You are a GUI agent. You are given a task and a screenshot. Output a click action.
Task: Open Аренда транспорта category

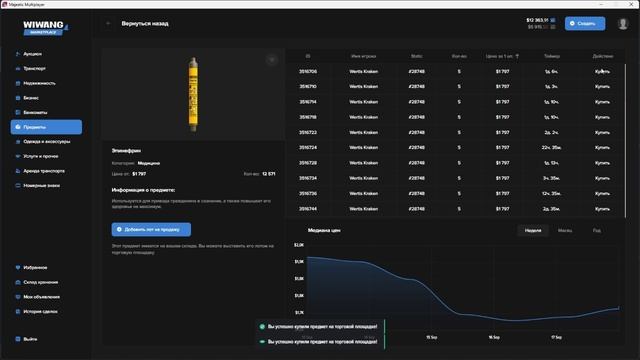coord(44,171)
